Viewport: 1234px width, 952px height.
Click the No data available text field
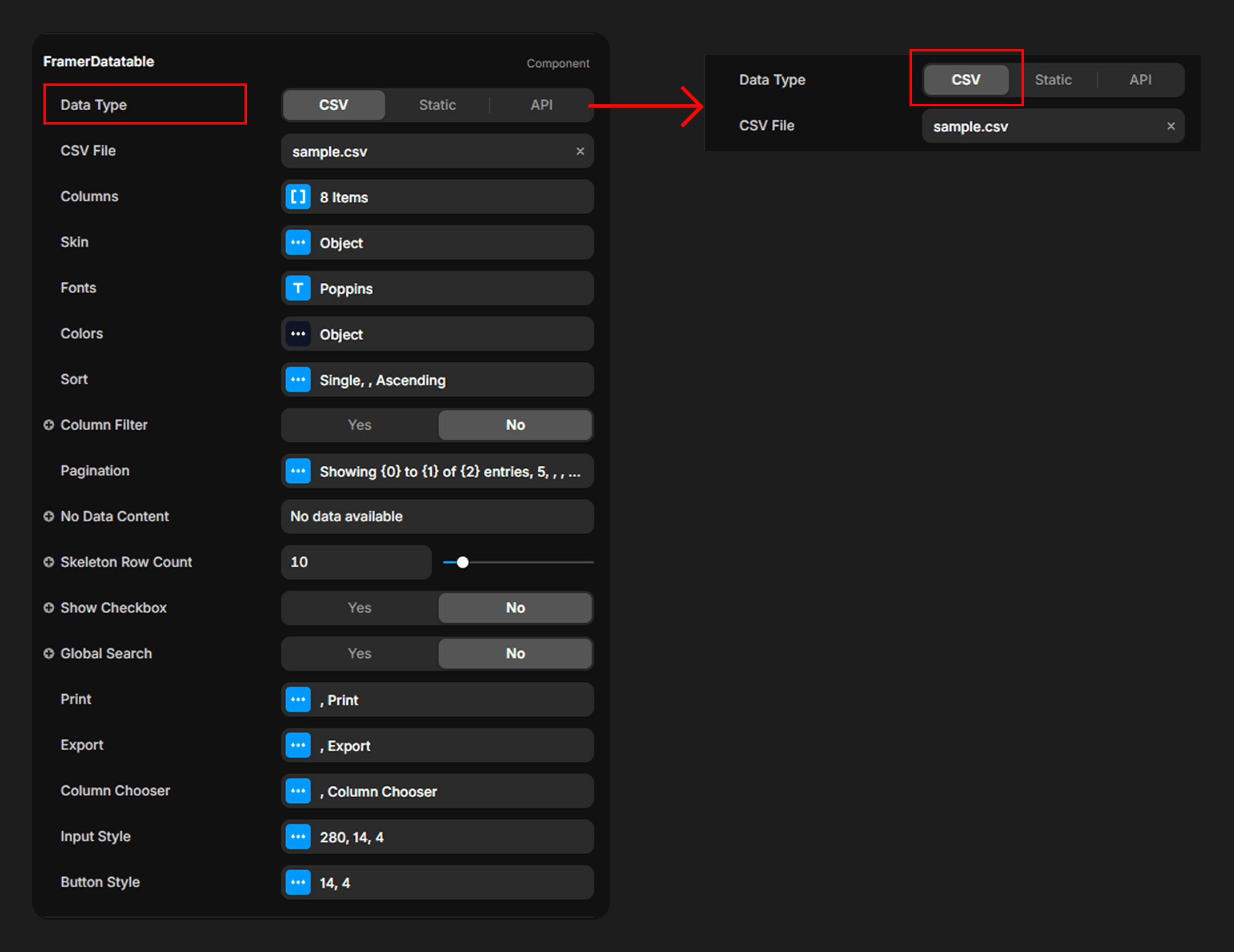pyautogui.click(x=437, y=517)
